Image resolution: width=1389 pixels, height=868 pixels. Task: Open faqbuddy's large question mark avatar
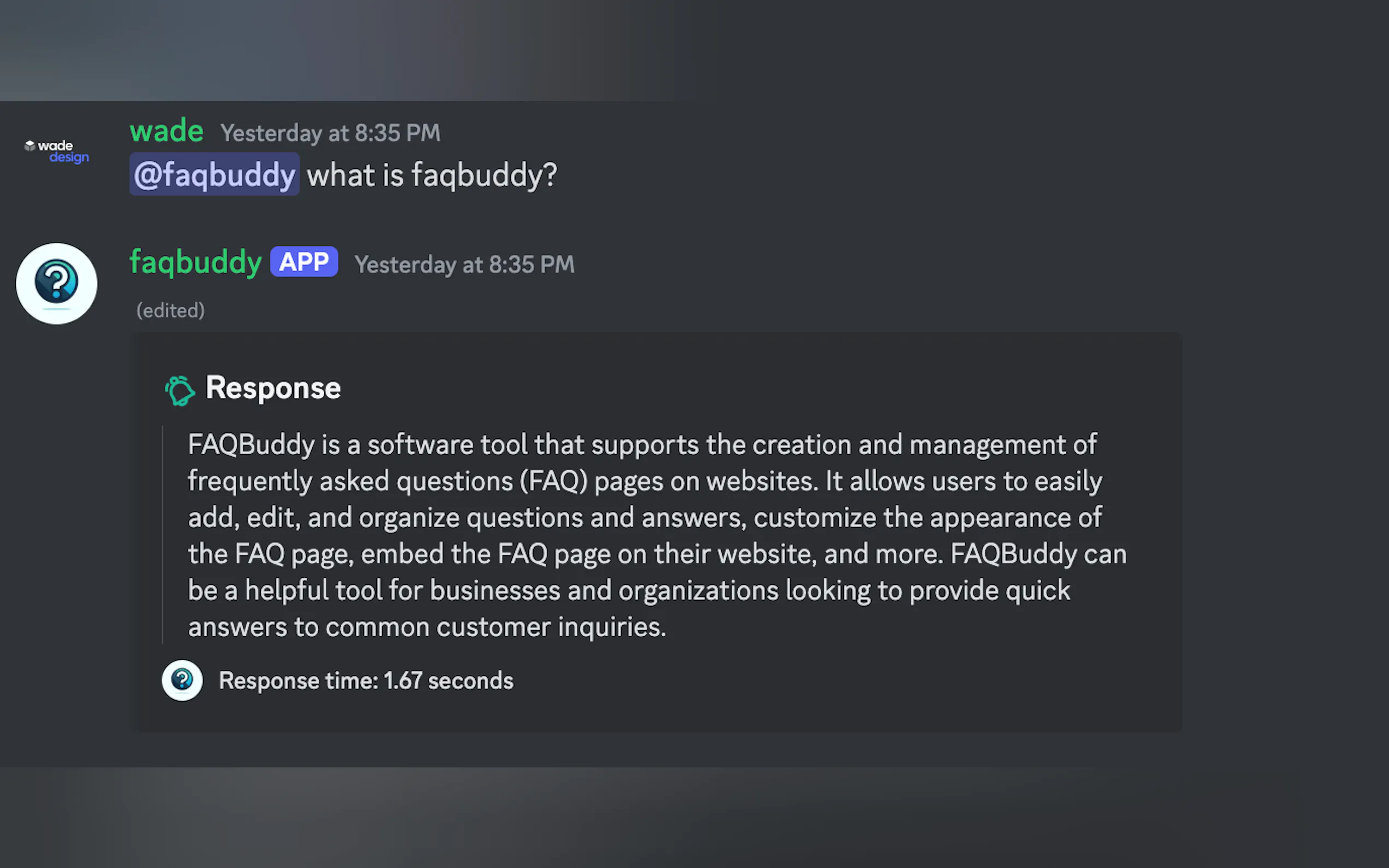click(56, 284)
